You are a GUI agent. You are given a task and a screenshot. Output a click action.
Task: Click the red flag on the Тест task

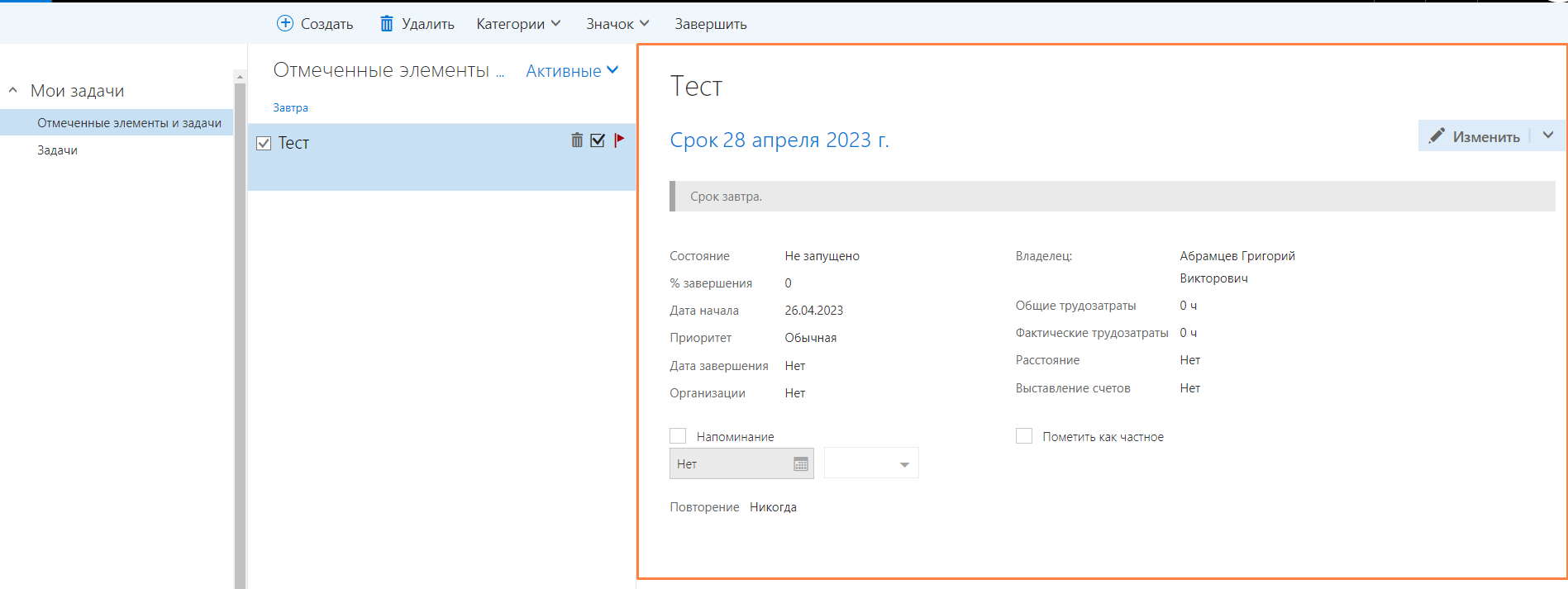pyautogui.click(x=619, y=140)
